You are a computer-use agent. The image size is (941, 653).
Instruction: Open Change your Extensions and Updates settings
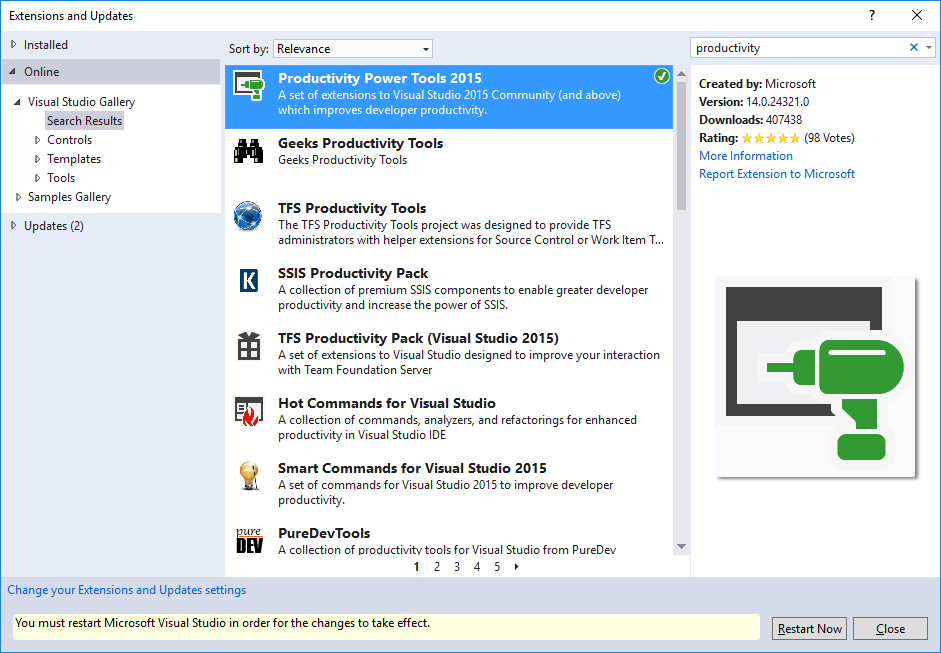point(127,590)
